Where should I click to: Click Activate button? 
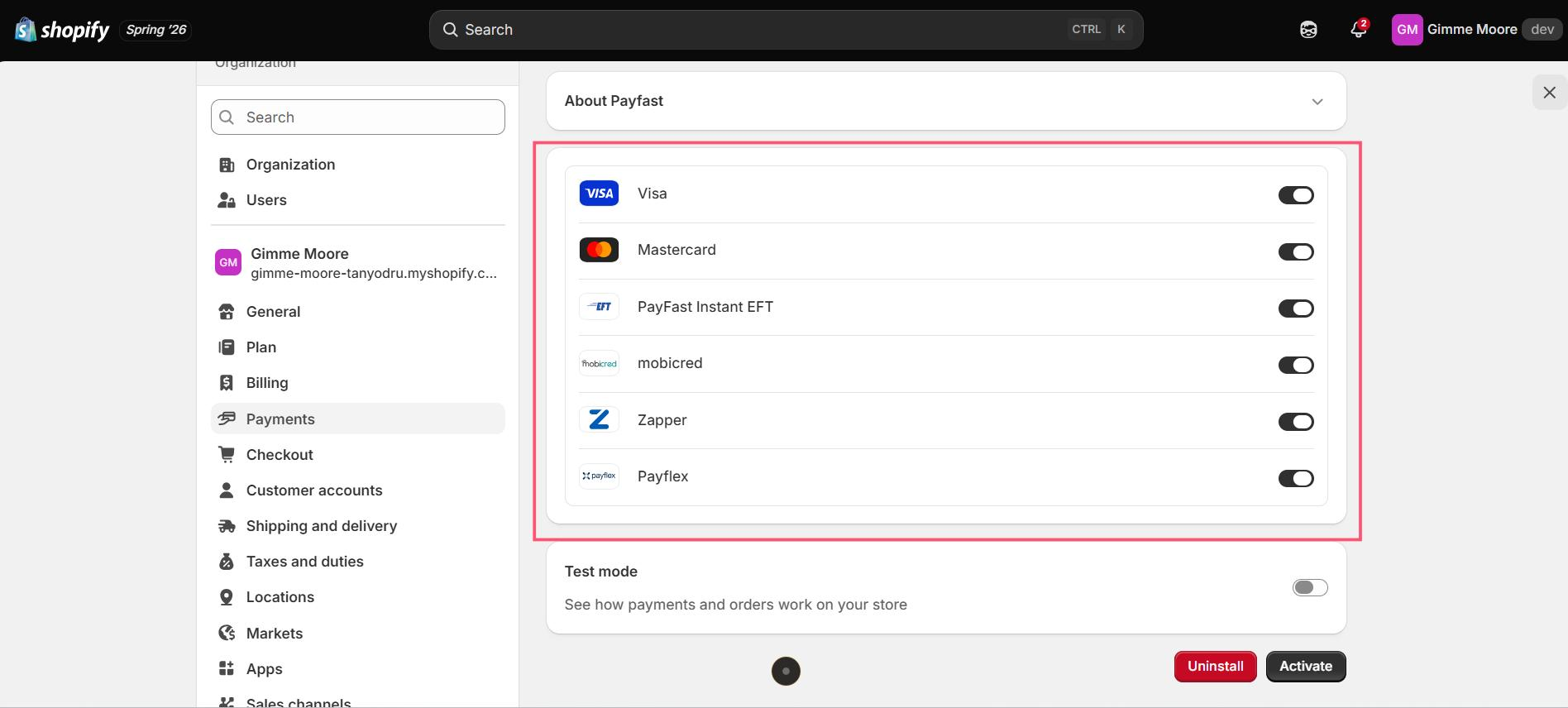1306,667
